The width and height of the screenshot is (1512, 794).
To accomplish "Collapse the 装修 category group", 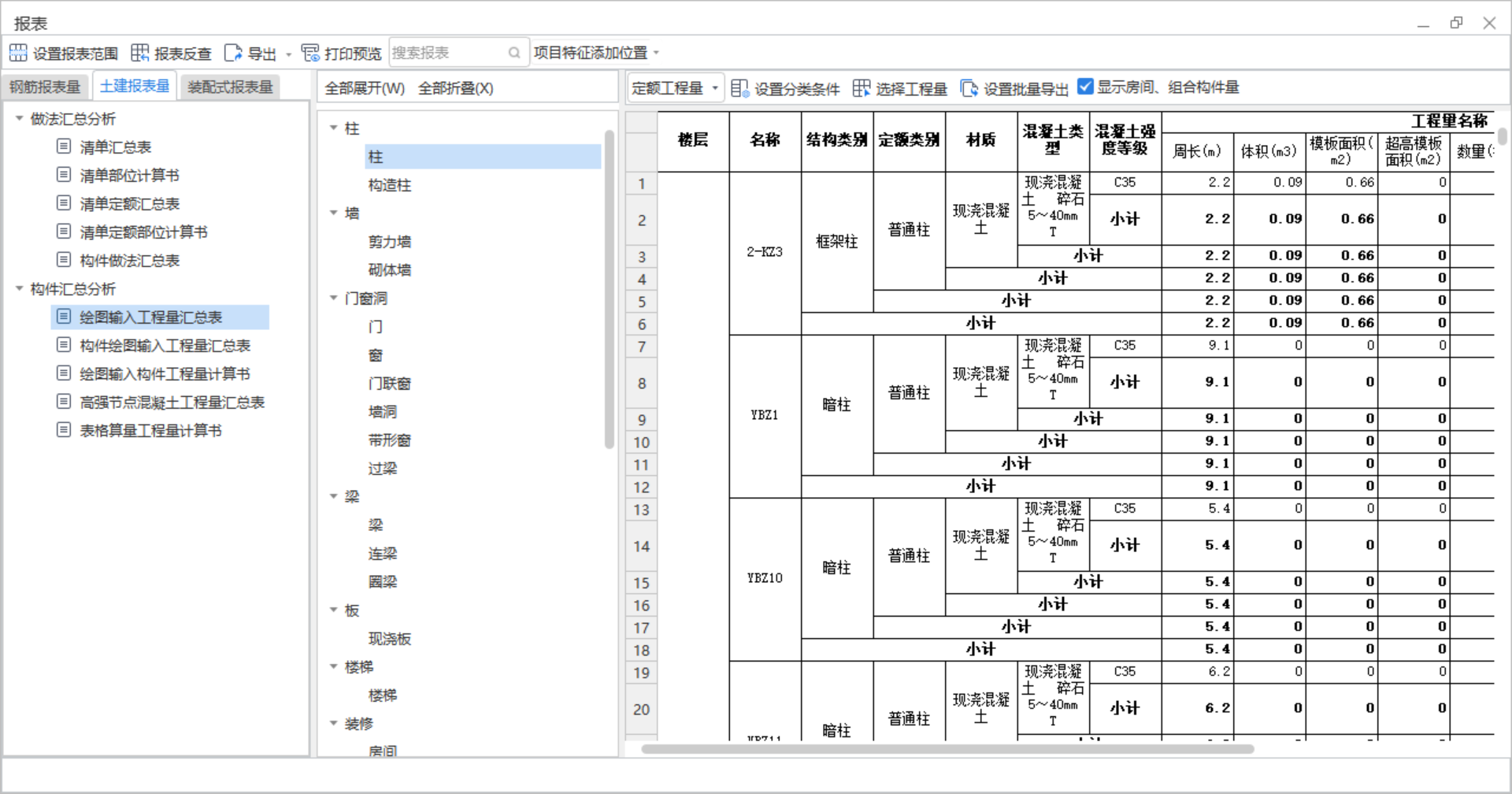I will pos(334,723).
